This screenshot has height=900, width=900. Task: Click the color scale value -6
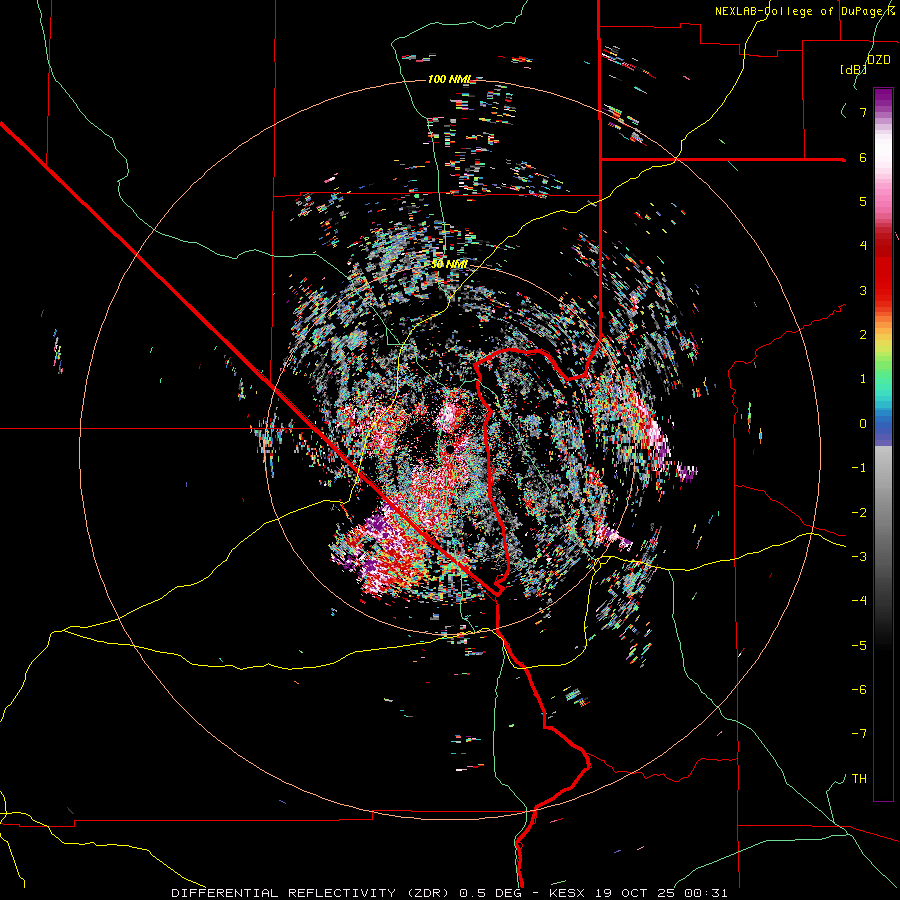859,689
